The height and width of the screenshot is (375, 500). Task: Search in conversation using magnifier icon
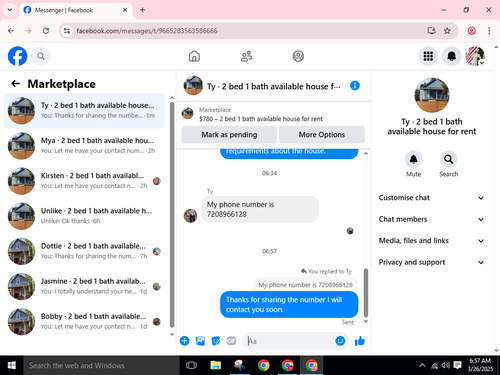448,159
